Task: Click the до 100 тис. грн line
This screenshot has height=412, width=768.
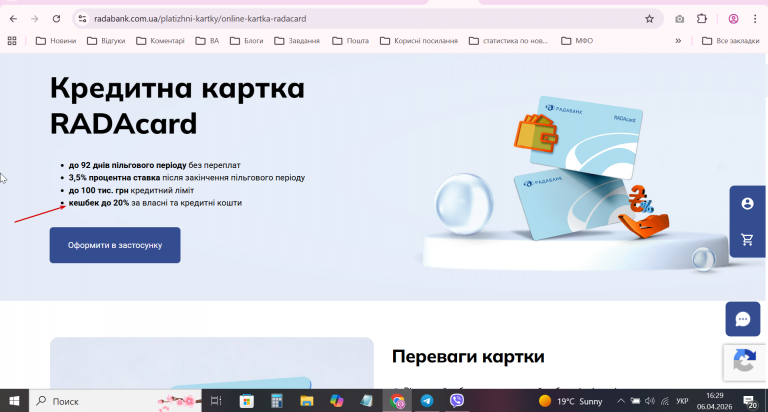Action: tap(131, 190)
